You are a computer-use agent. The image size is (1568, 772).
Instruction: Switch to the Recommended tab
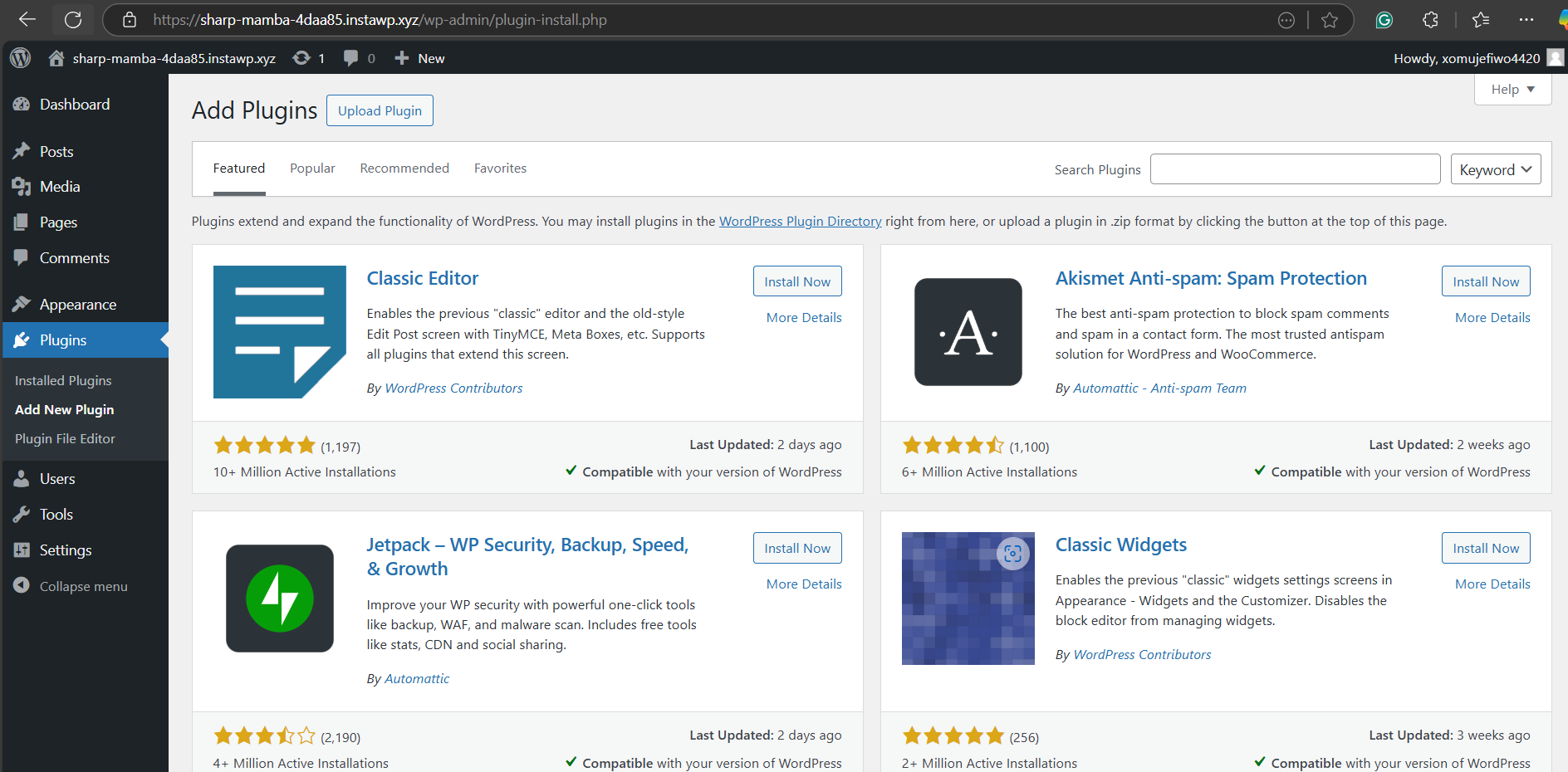point(404,169)
